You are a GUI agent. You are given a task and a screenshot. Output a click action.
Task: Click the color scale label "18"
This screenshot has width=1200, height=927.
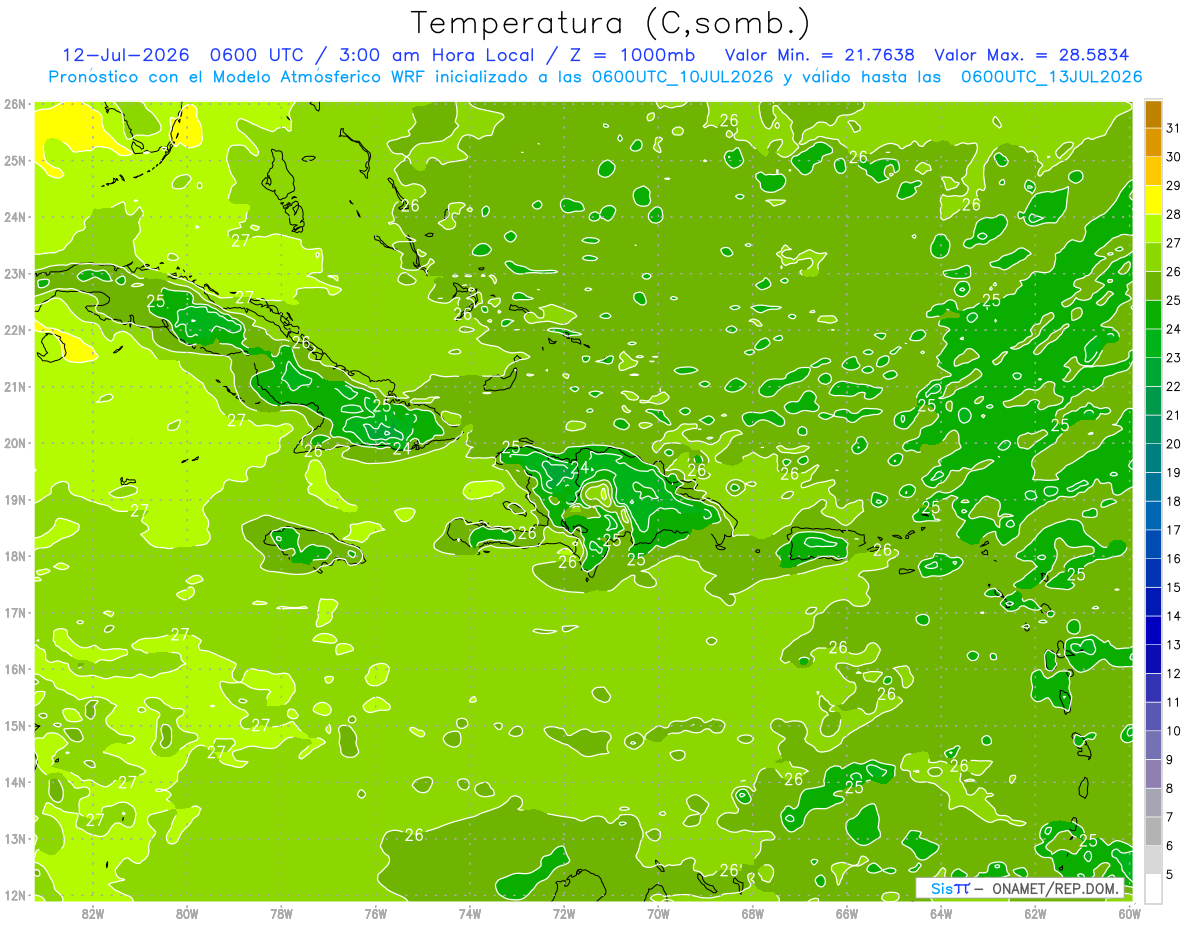coord(1174,502)
